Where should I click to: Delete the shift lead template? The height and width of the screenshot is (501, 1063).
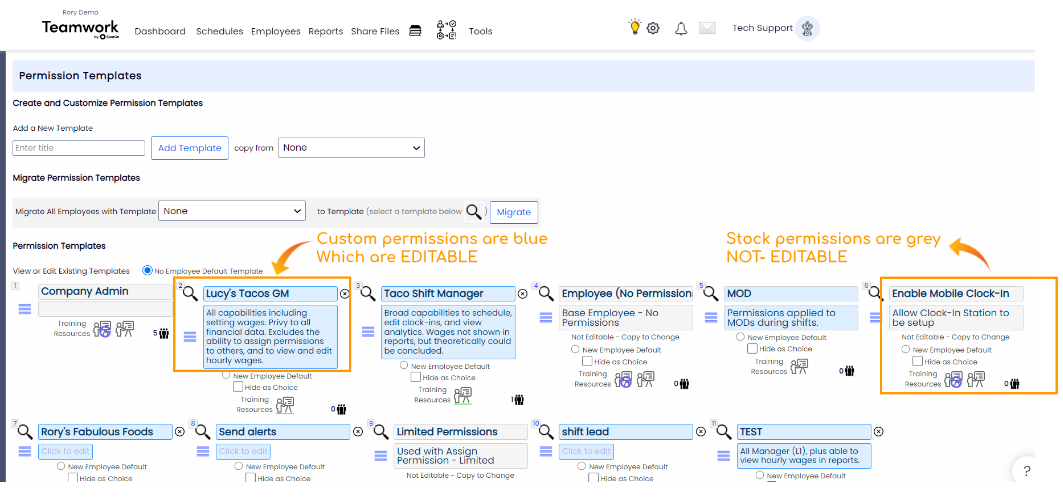click(701, 432)
